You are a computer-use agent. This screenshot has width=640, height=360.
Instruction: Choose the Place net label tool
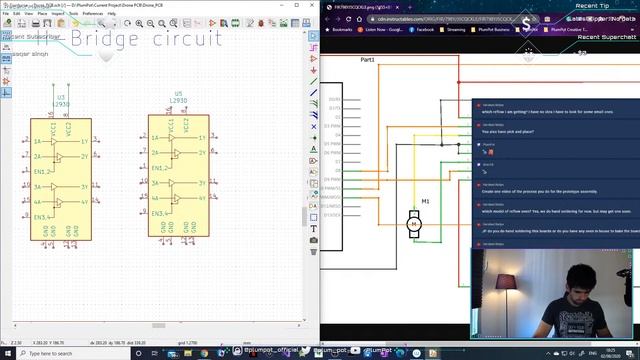point(313,149)
